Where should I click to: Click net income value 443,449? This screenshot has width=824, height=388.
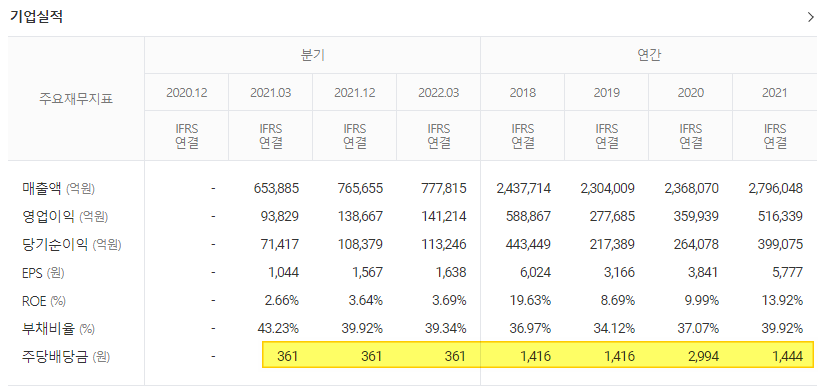point(527,244)
